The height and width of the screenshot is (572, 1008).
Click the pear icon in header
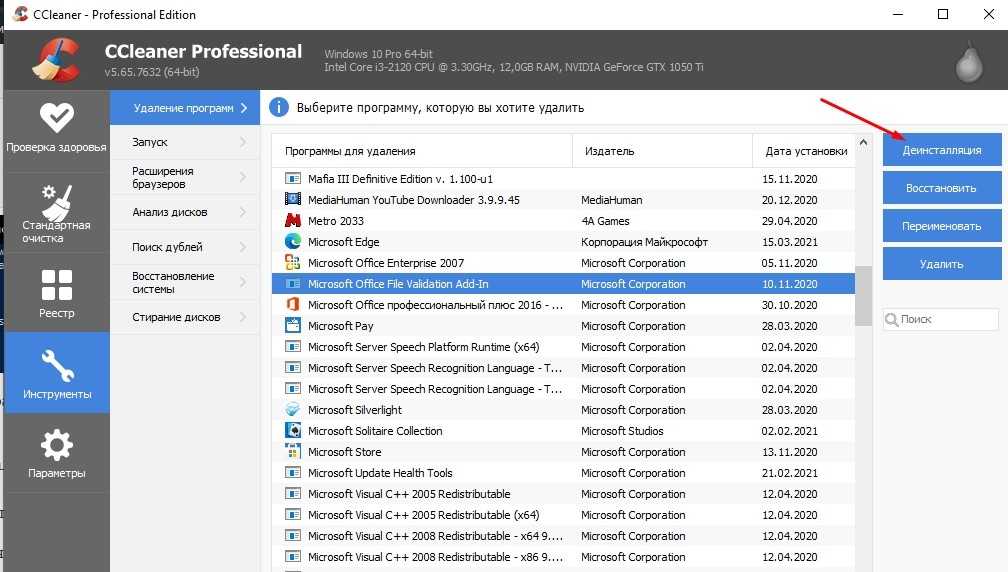click(x=968, y=63)
